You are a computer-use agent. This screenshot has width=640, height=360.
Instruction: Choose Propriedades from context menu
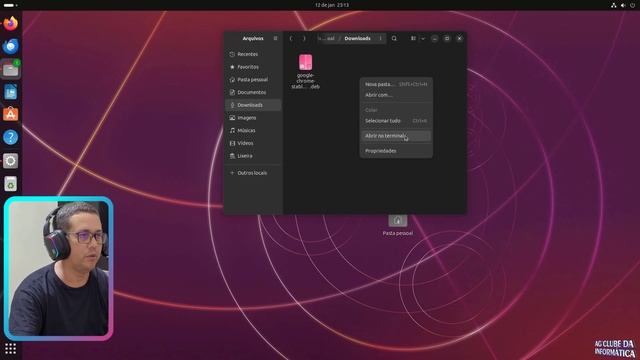click(396, 151)
